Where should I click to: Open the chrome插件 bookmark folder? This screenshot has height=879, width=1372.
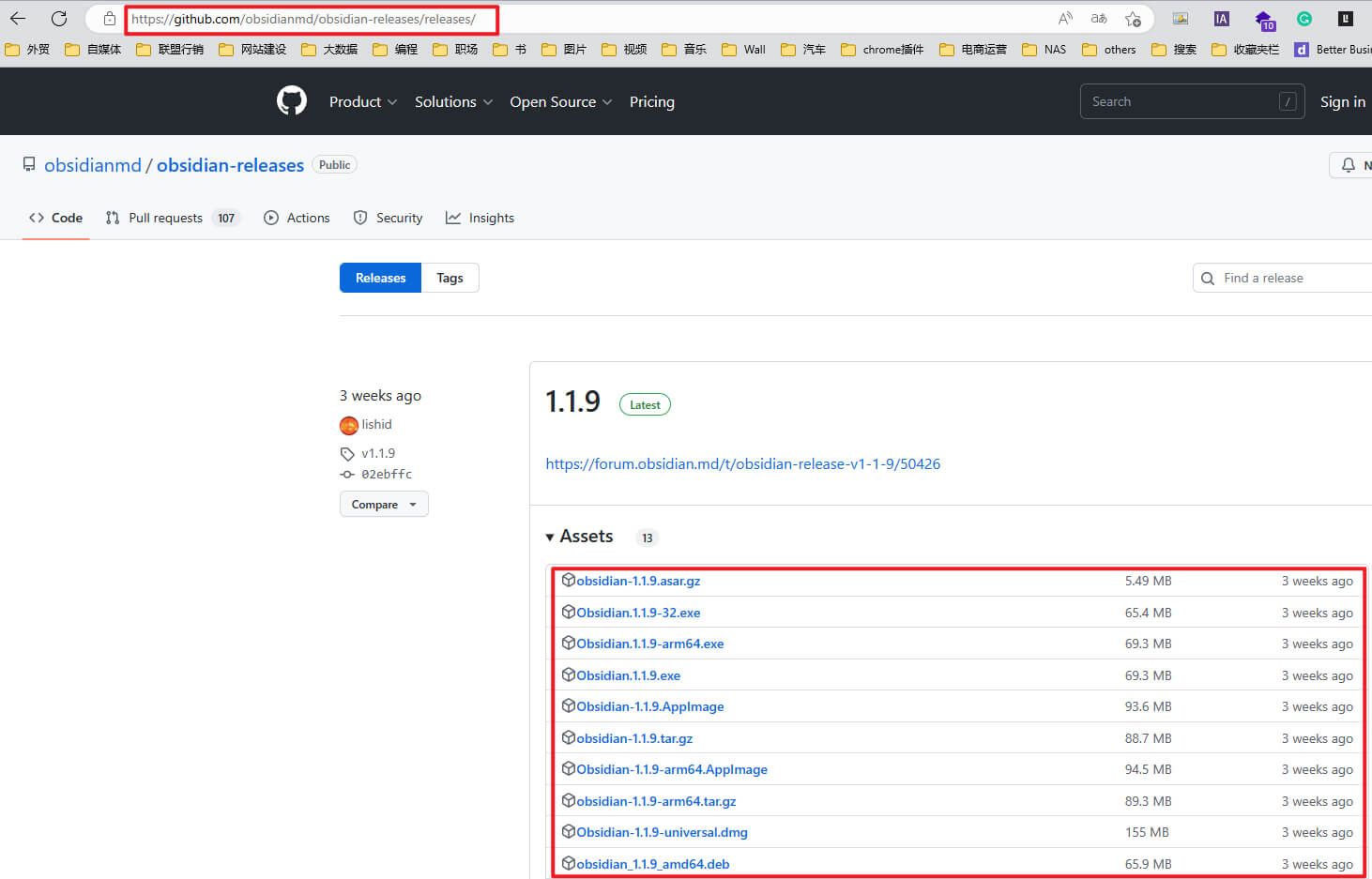(883, 50)
